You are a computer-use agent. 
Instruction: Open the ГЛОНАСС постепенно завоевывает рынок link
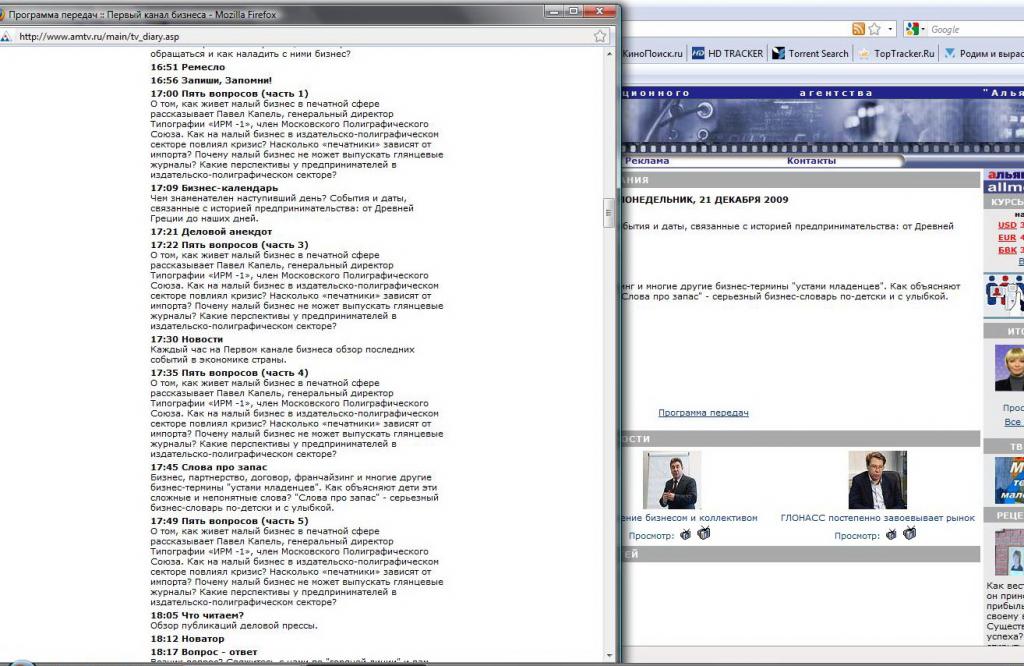[877, 518]
